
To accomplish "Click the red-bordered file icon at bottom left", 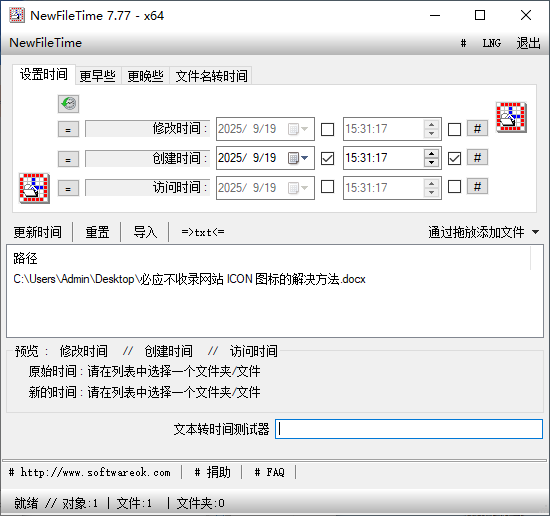I will (x=34, y=188).
